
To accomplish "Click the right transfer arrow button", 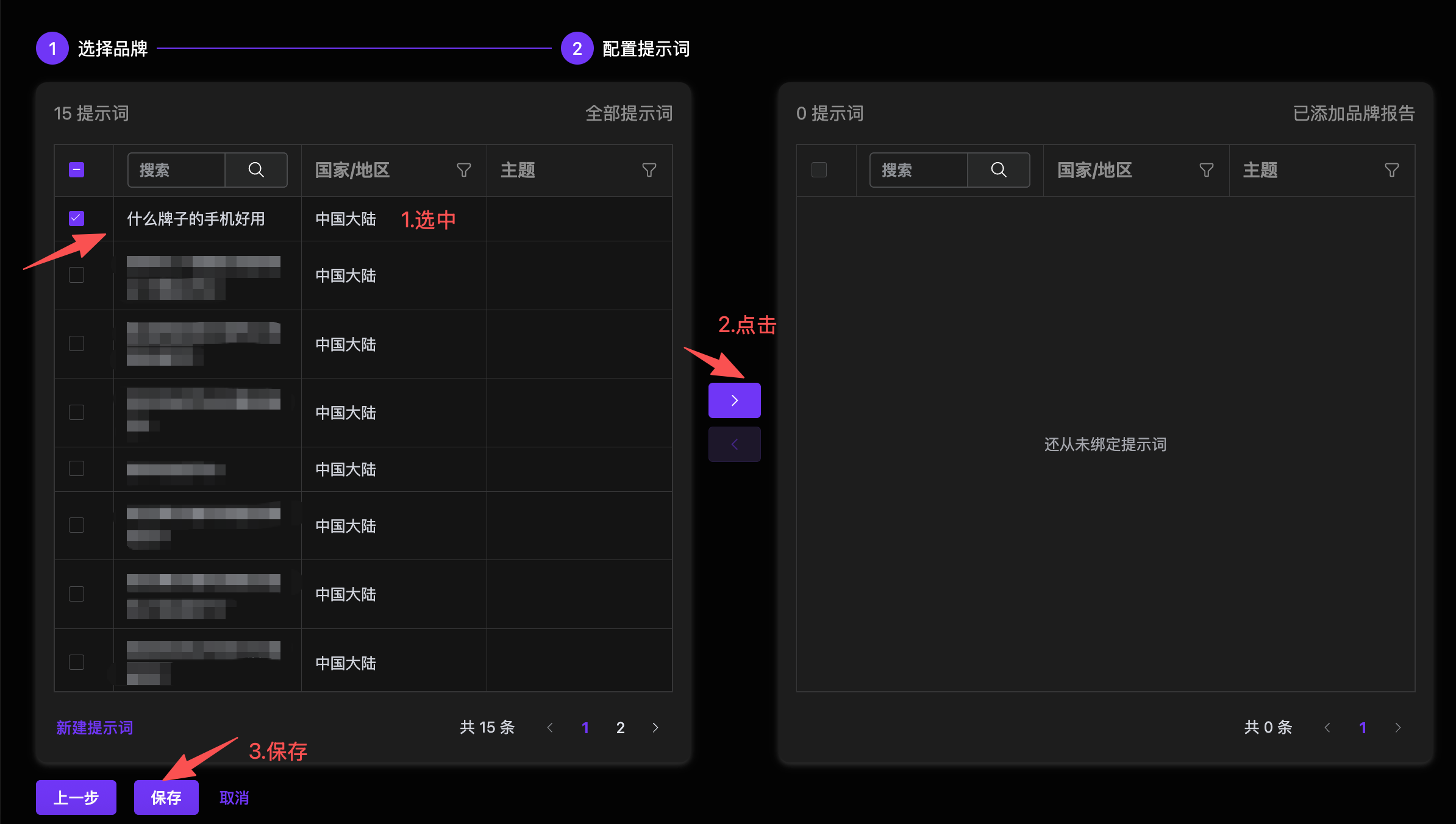I will tap(734, 400).
